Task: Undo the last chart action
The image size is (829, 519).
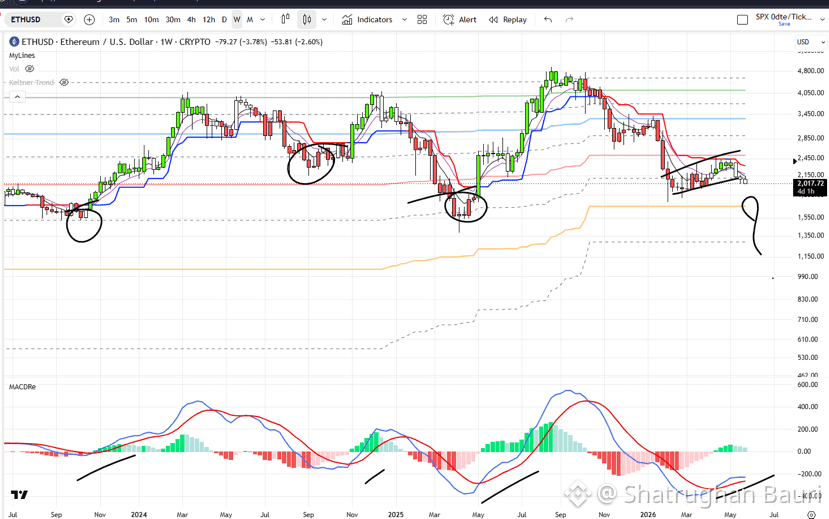Action: pyautogui.click(x=548, y=20)
